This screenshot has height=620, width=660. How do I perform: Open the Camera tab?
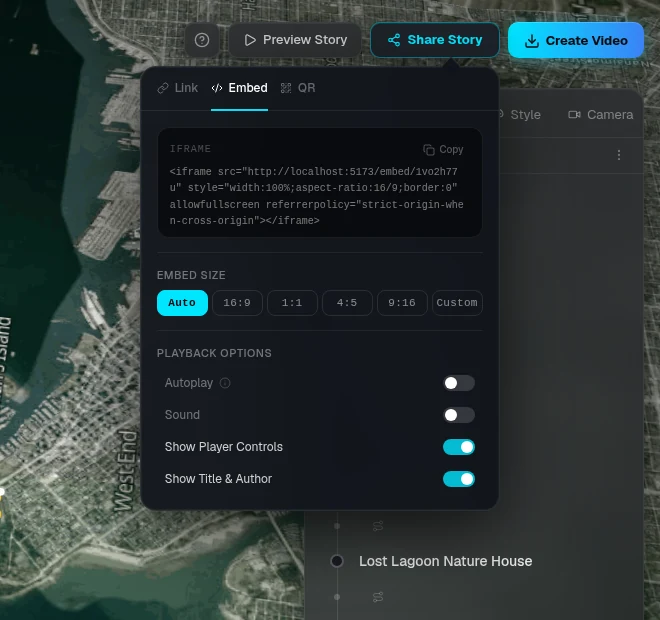pos(601,114)
